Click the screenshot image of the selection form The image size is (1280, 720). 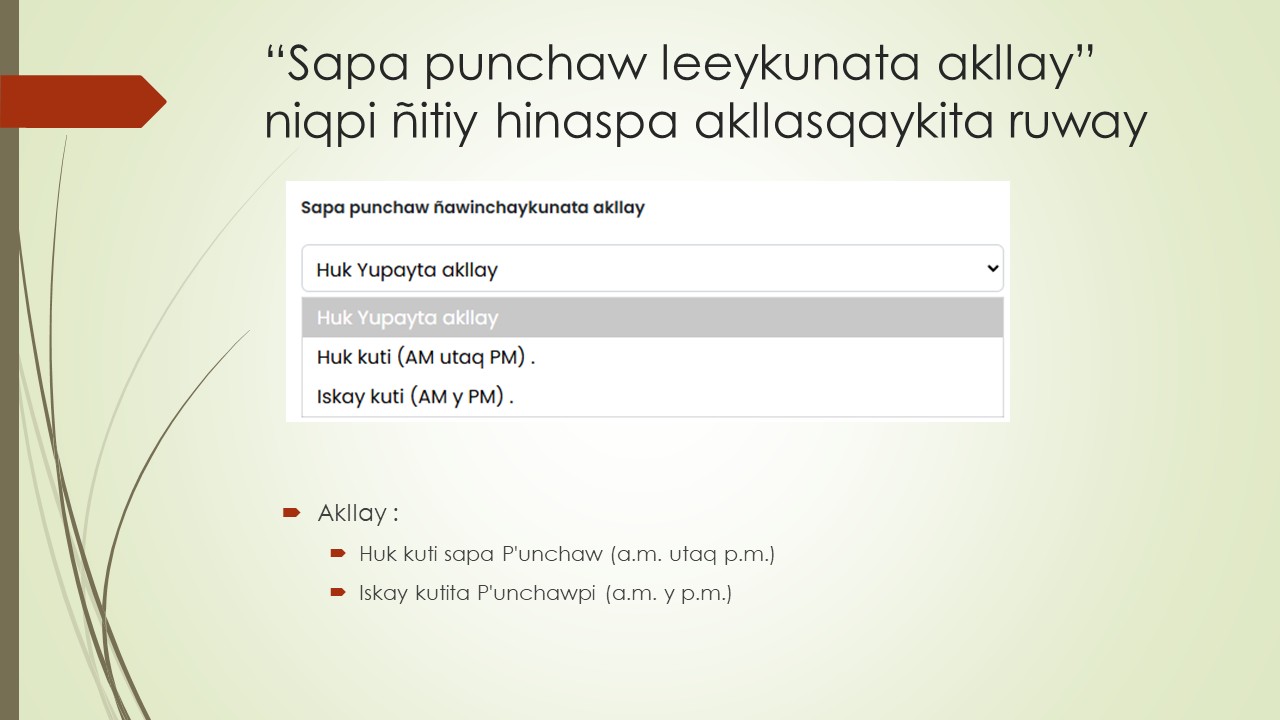647,300
